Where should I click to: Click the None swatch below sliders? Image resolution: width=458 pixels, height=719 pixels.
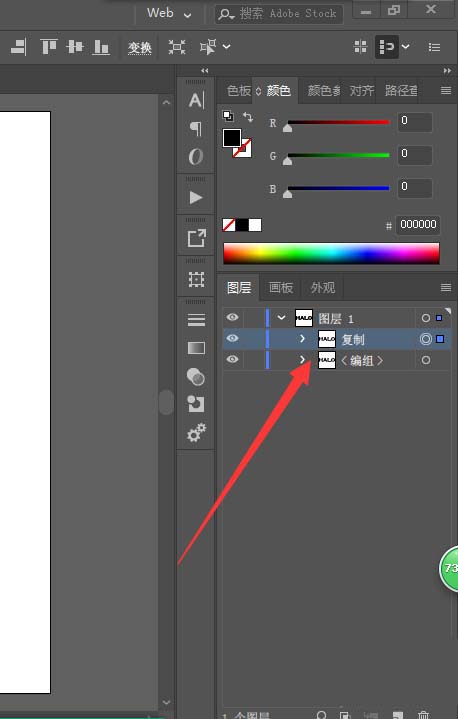coord(229,225)
